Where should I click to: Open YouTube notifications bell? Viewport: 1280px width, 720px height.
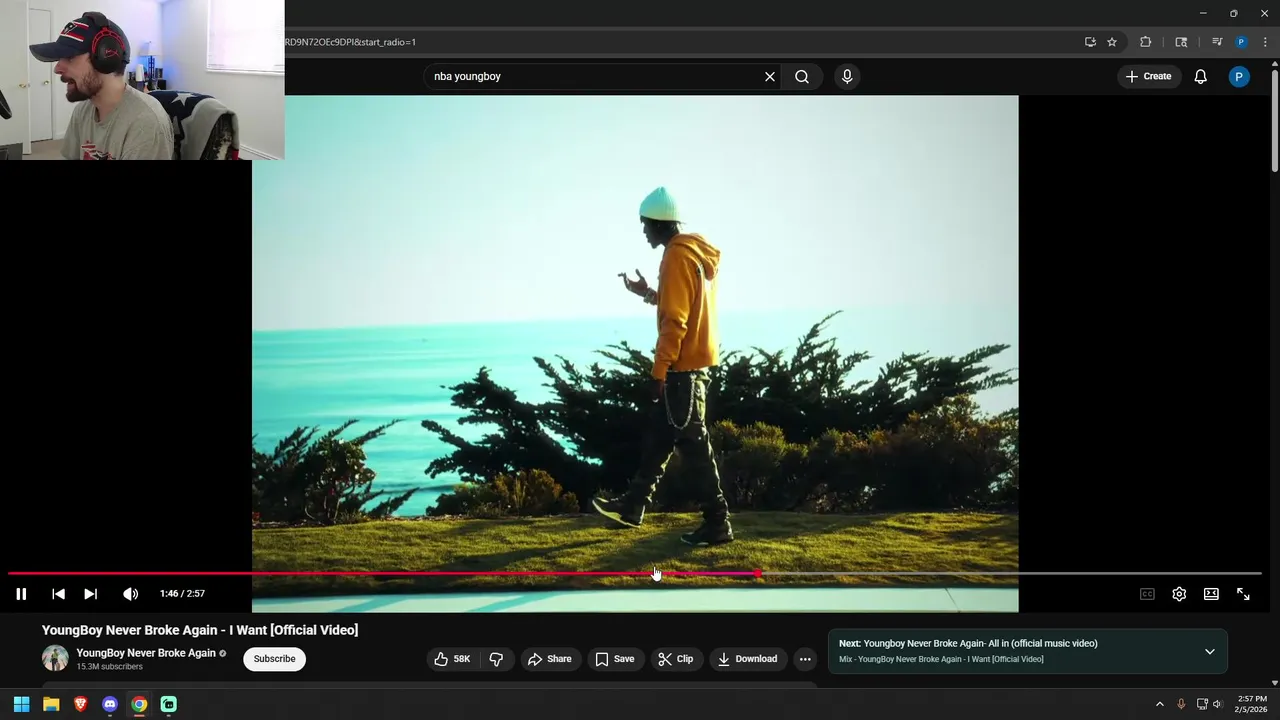coord(1201,76)
